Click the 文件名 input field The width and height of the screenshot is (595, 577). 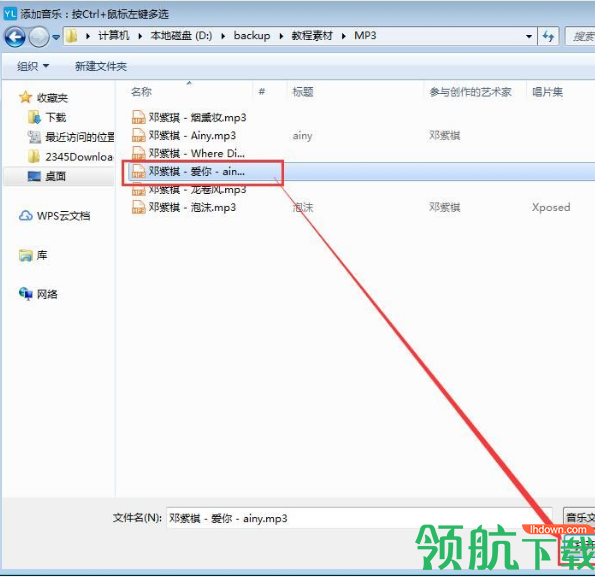click(x=359, y=518)
